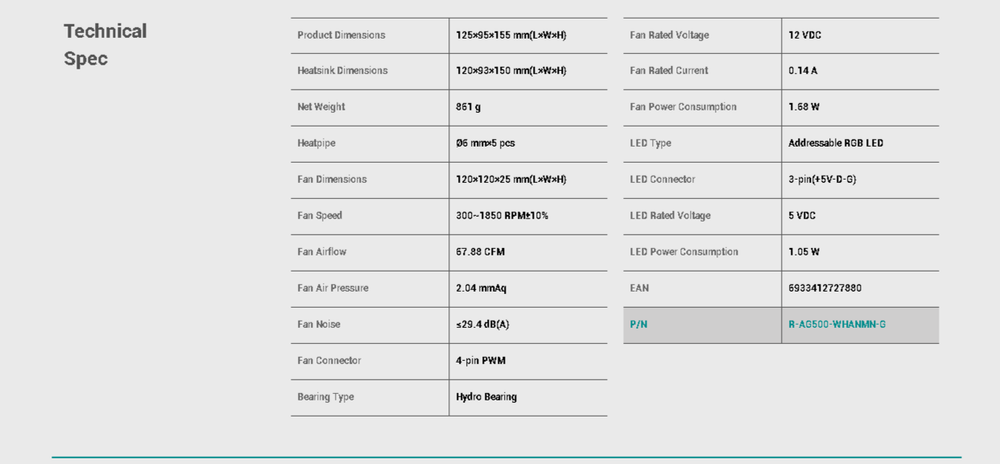Viewport: 1000px width, 464px height.
Task: Click the 12 VDC fan voltage value
Action: click(808, 35)
